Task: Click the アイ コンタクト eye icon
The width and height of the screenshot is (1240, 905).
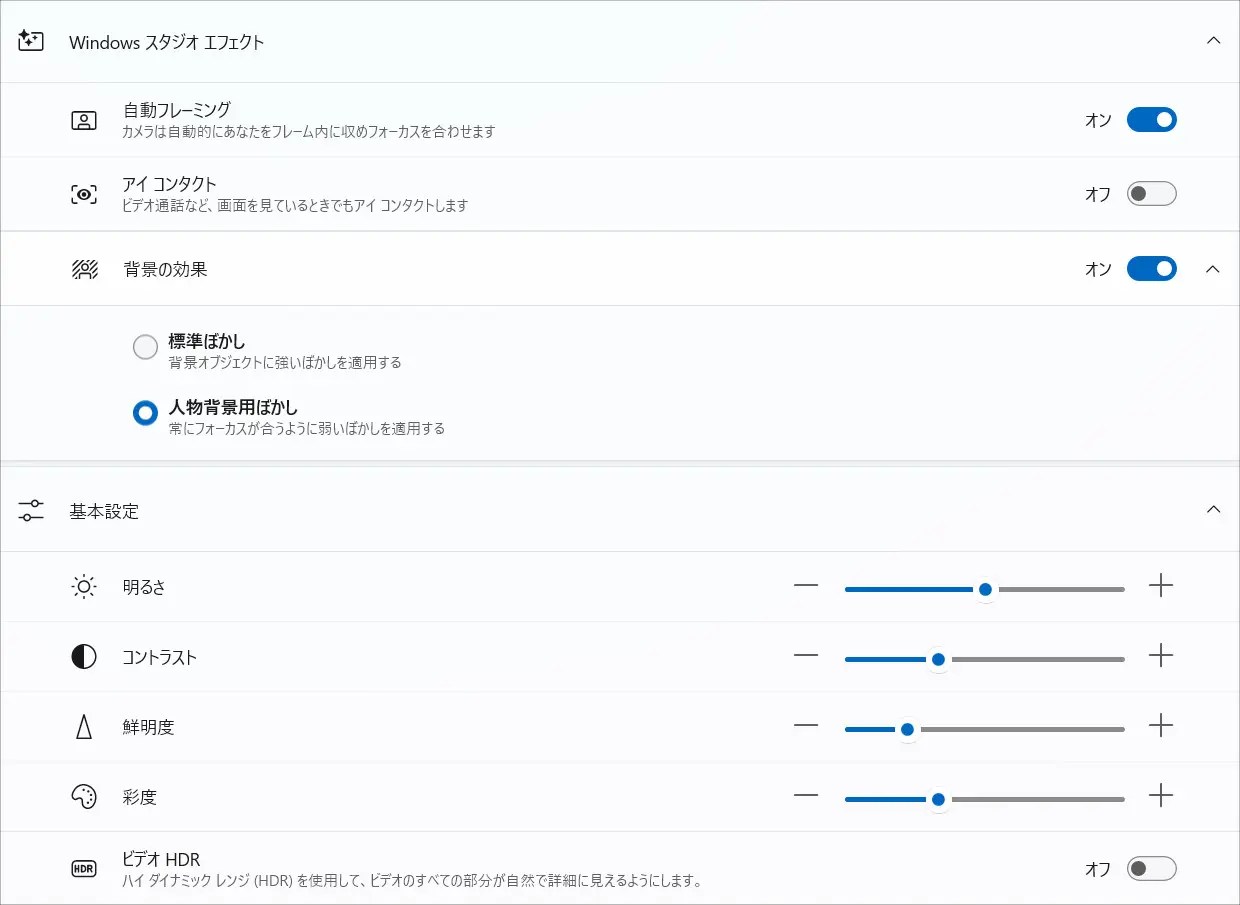Action: [x=84, y=193]
